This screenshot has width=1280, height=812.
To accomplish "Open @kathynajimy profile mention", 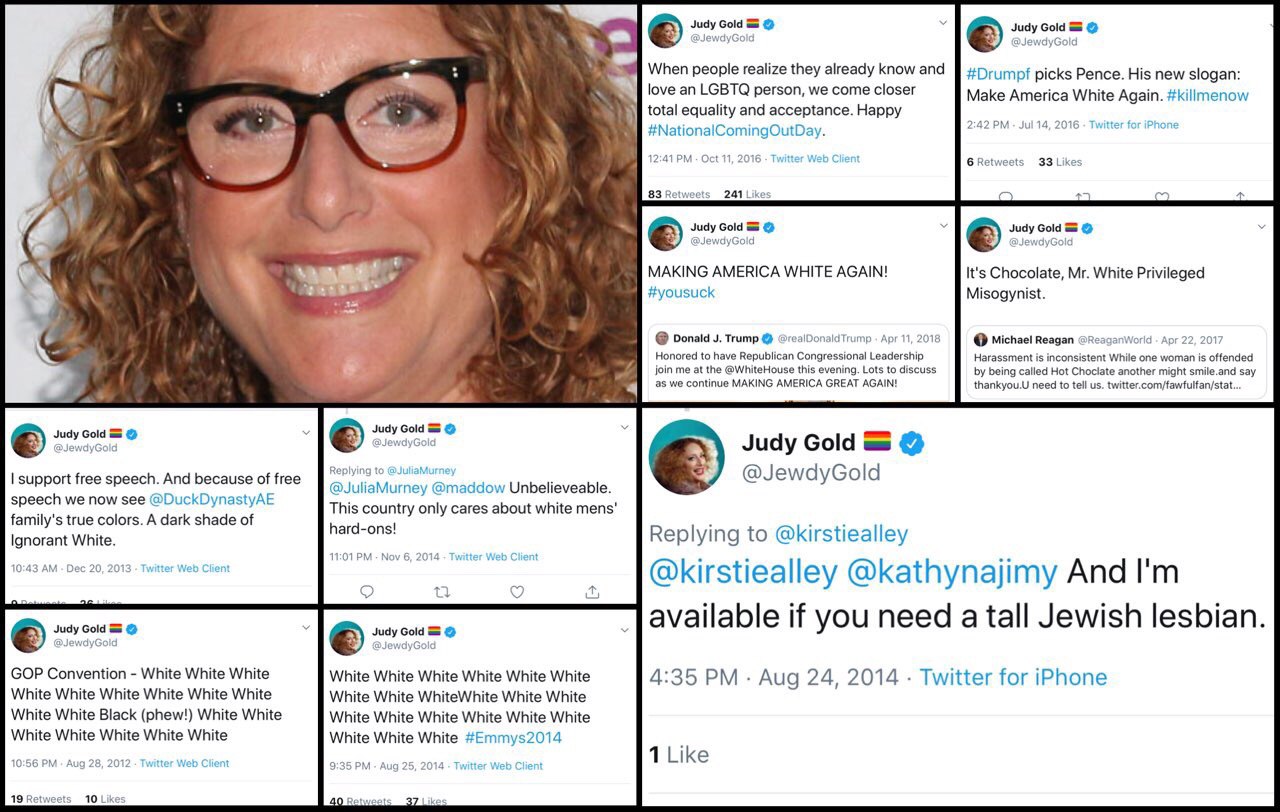I will [951, 571].
